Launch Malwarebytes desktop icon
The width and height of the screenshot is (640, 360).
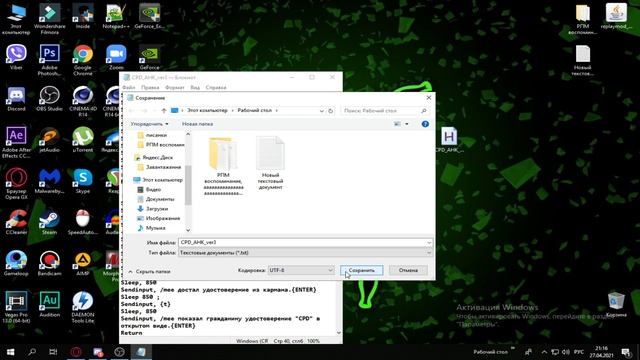click(49, 181)
